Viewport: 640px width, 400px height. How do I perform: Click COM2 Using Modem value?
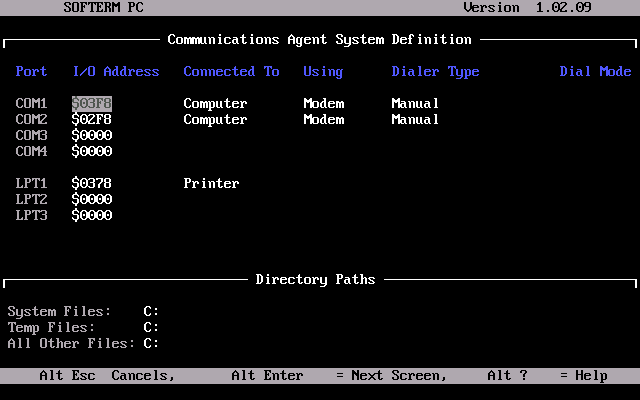point(324,119)
